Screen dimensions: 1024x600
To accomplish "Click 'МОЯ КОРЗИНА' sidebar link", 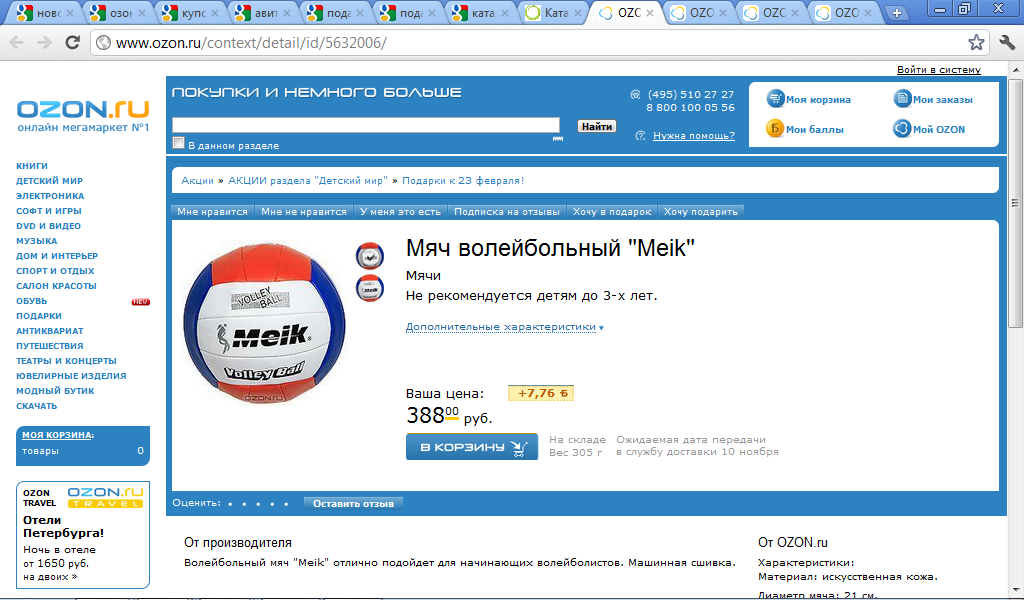I will tap(57, 435).
